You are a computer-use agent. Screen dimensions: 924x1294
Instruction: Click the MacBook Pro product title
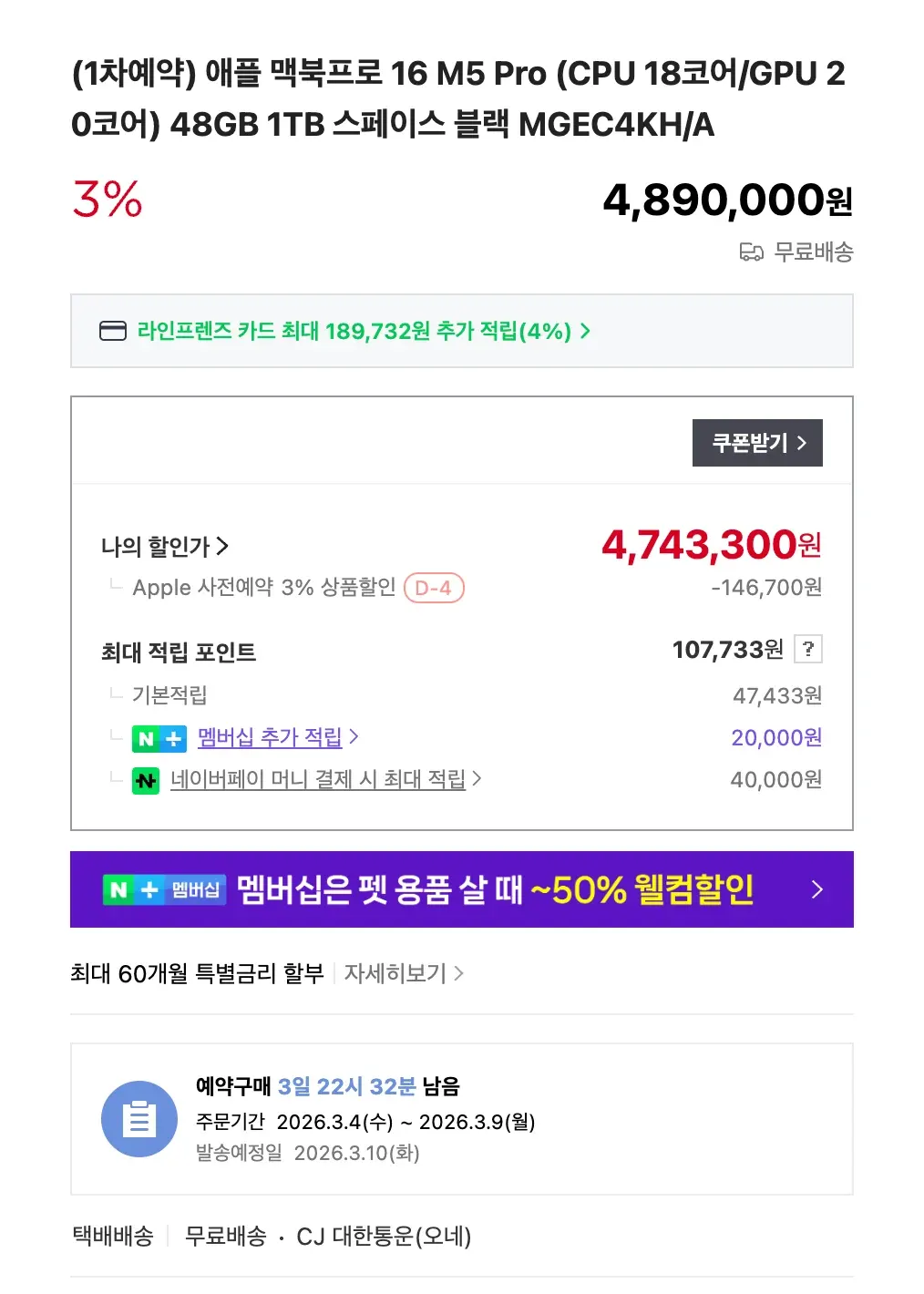[457, 98]
